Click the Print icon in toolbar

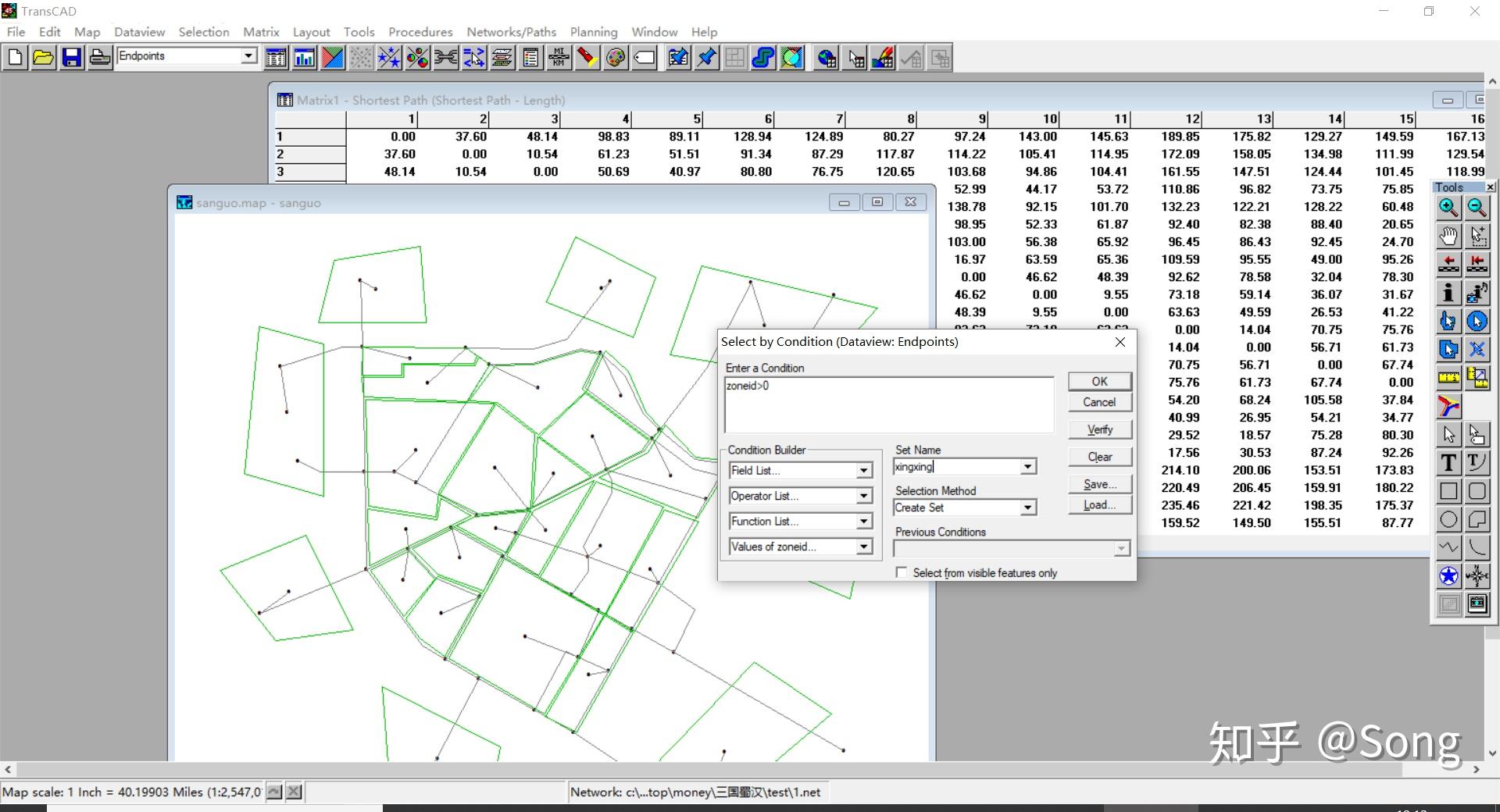[x=99, y=58]
